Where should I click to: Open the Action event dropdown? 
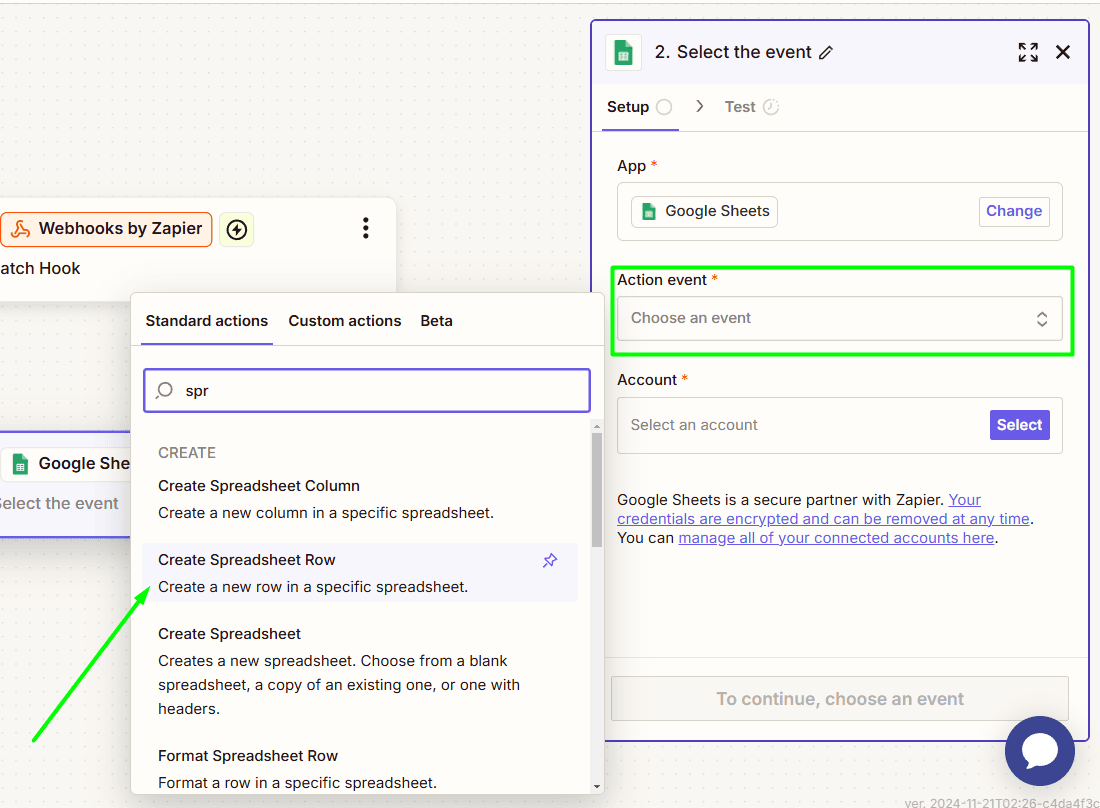pyautogui.click(x=840, y=318)
